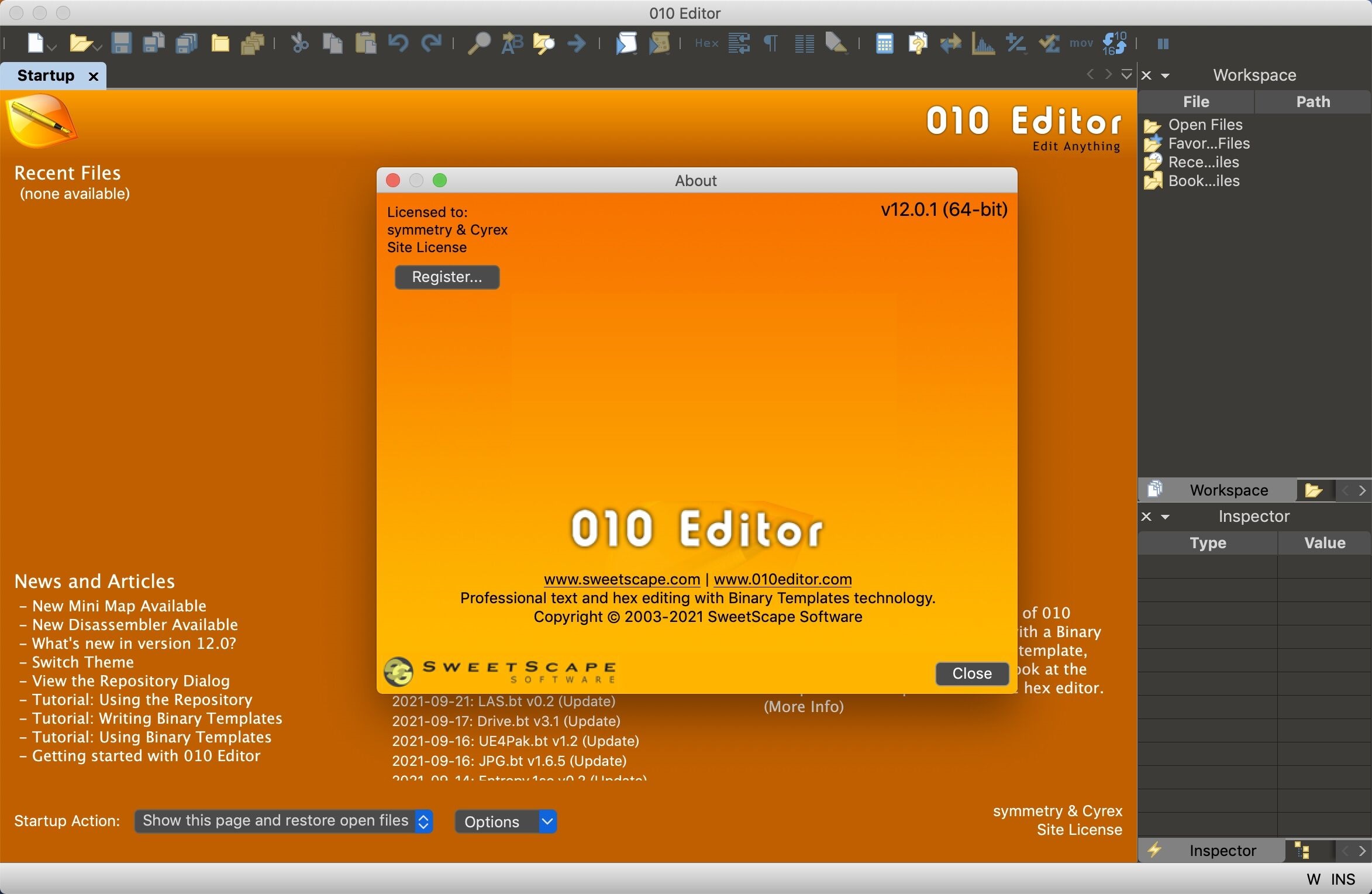Switch to the Startup tab
This screenshot has height=894, width=1372.
(x=47, y=74)
